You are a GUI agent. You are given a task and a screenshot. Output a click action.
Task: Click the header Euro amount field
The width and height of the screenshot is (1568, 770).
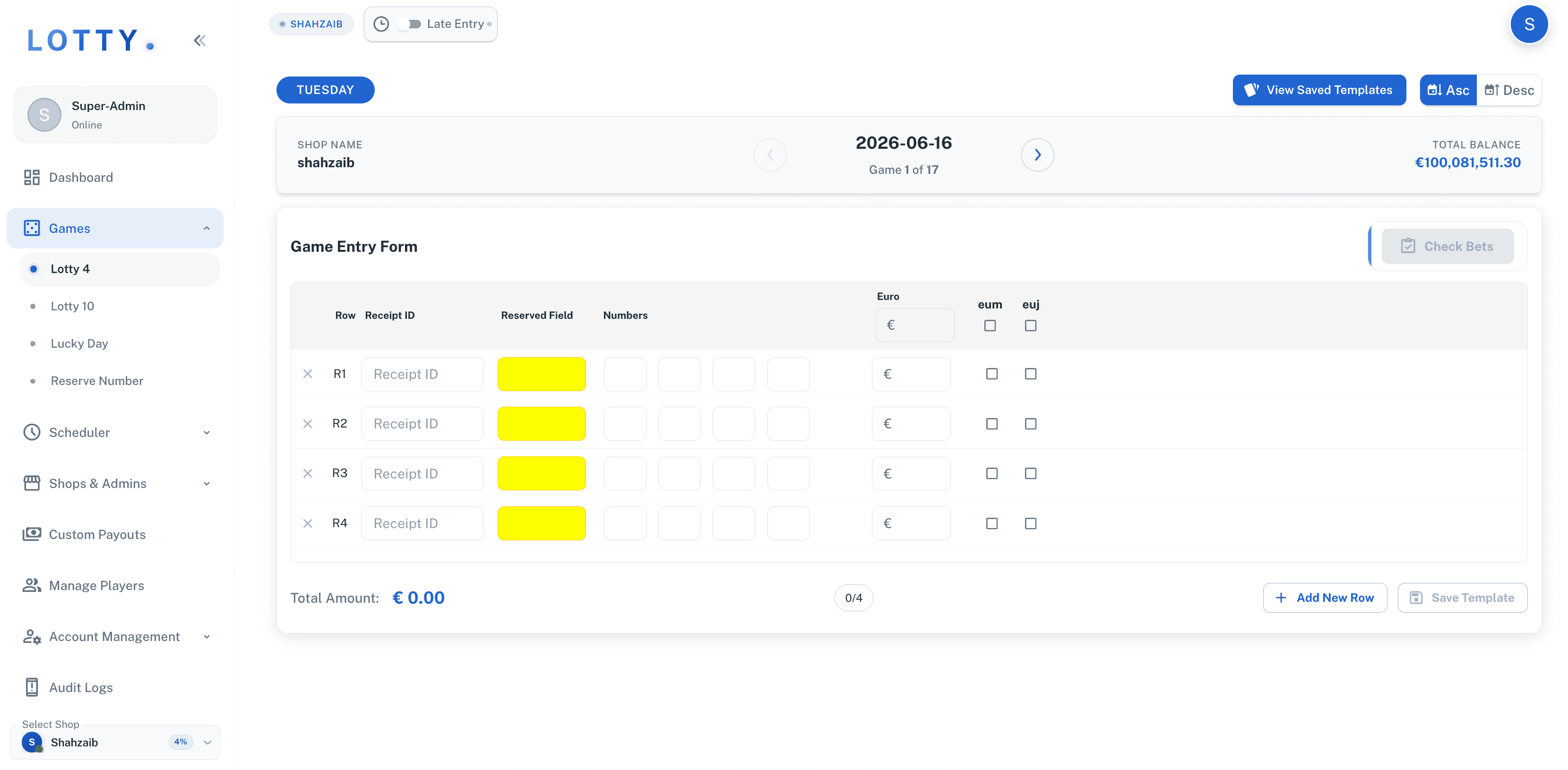tap(914, 325)
